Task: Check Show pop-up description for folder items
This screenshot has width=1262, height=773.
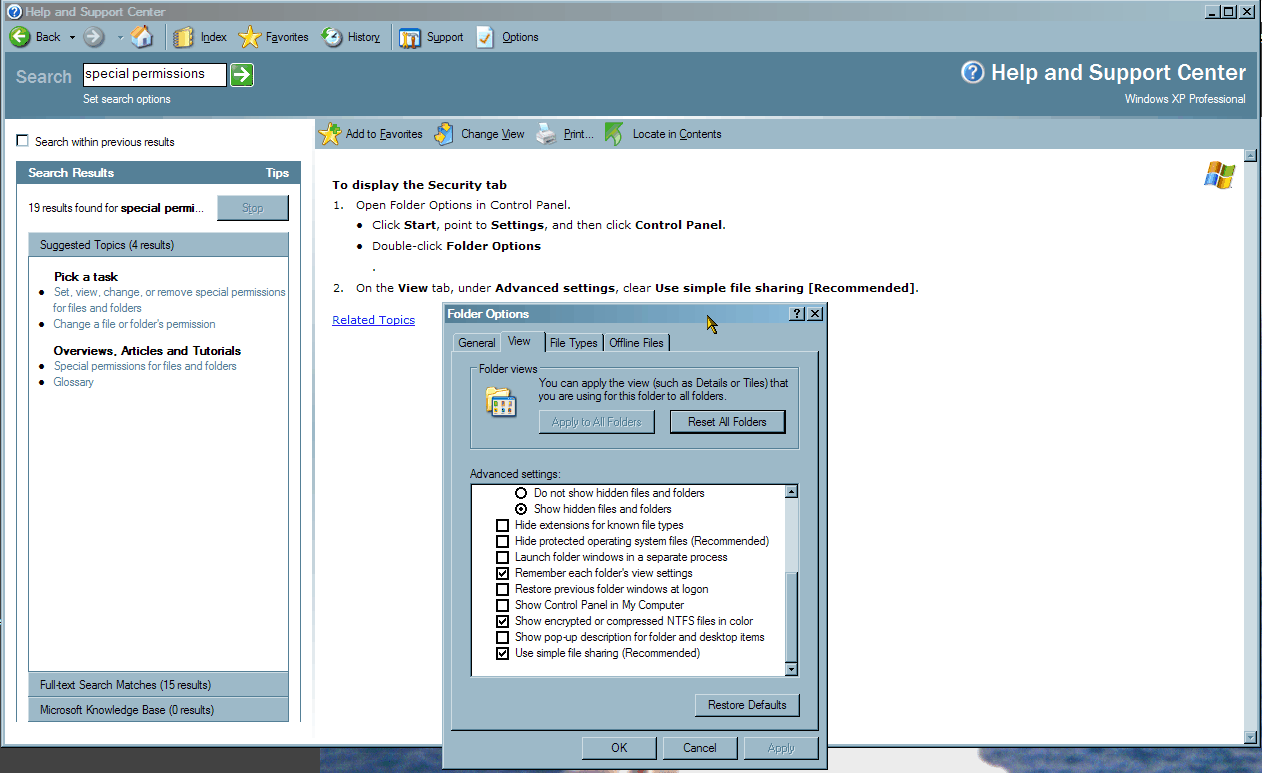Action: (x=502, y=637)
